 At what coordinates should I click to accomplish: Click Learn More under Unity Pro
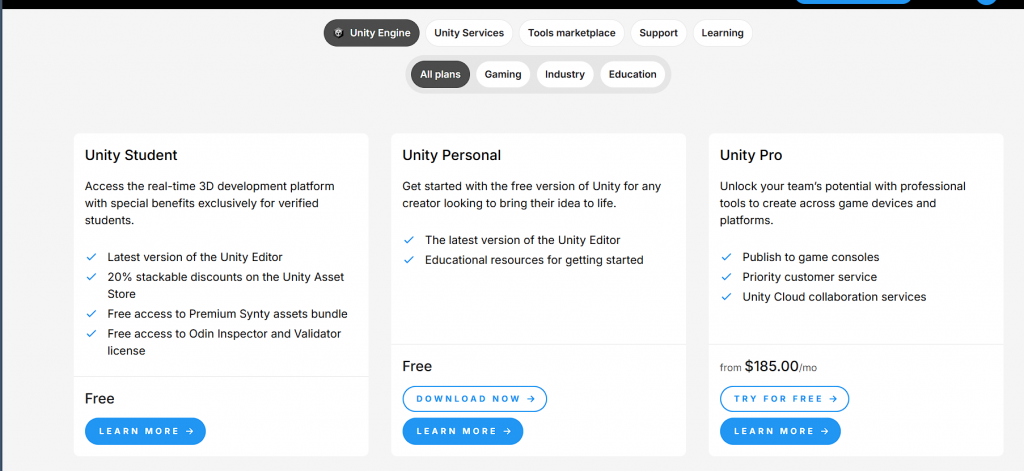780,431
